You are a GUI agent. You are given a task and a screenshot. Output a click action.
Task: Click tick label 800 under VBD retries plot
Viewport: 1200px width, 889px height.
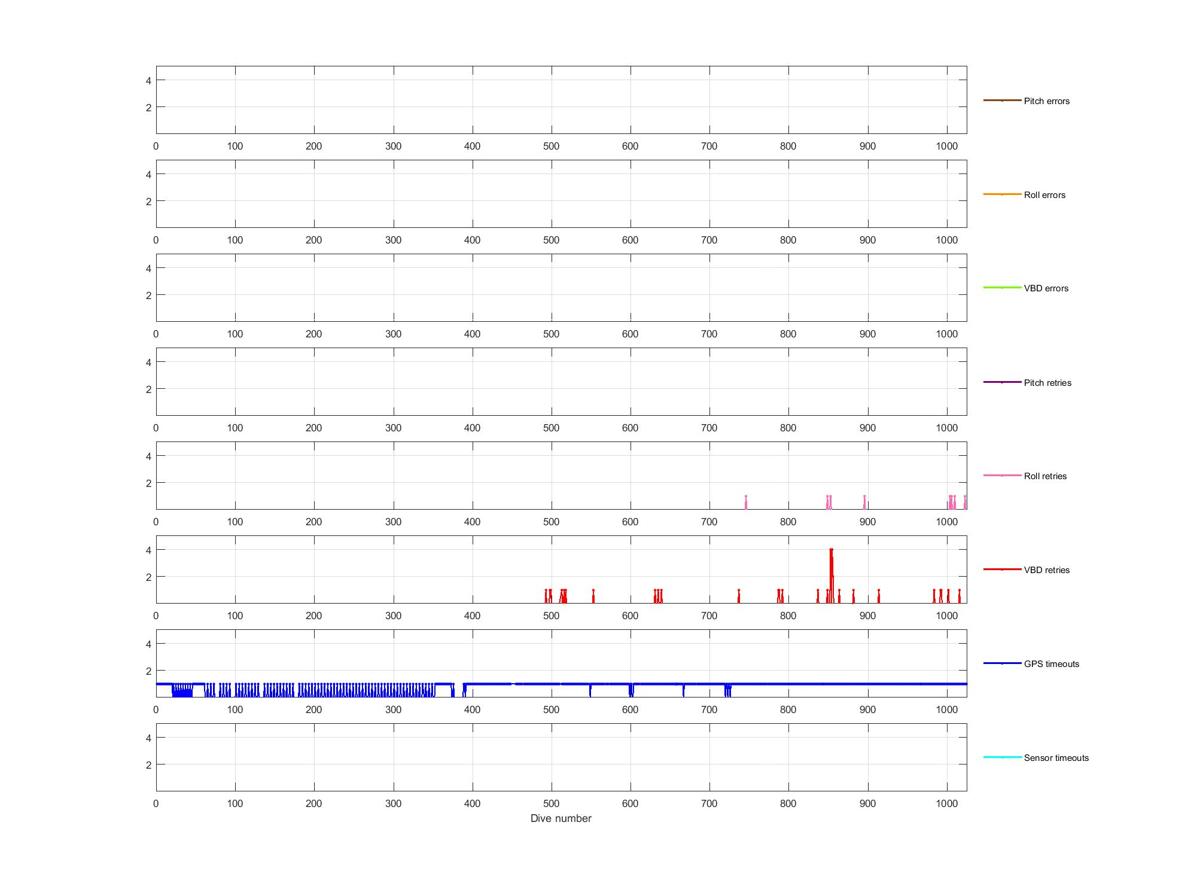coord(788,614)
